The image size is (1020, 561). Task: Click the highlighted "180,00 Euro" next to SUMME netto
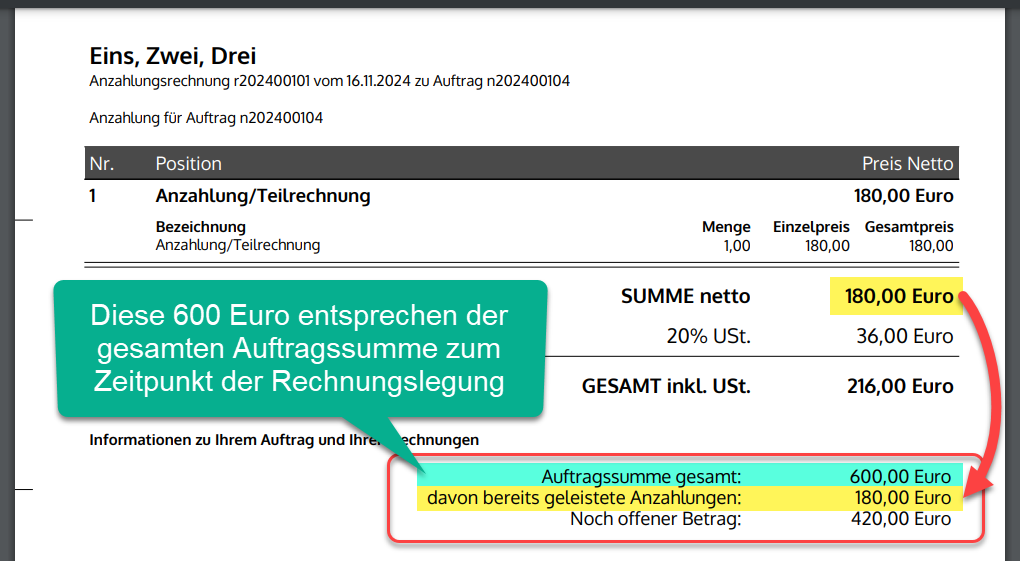click(x=899, y=296)
